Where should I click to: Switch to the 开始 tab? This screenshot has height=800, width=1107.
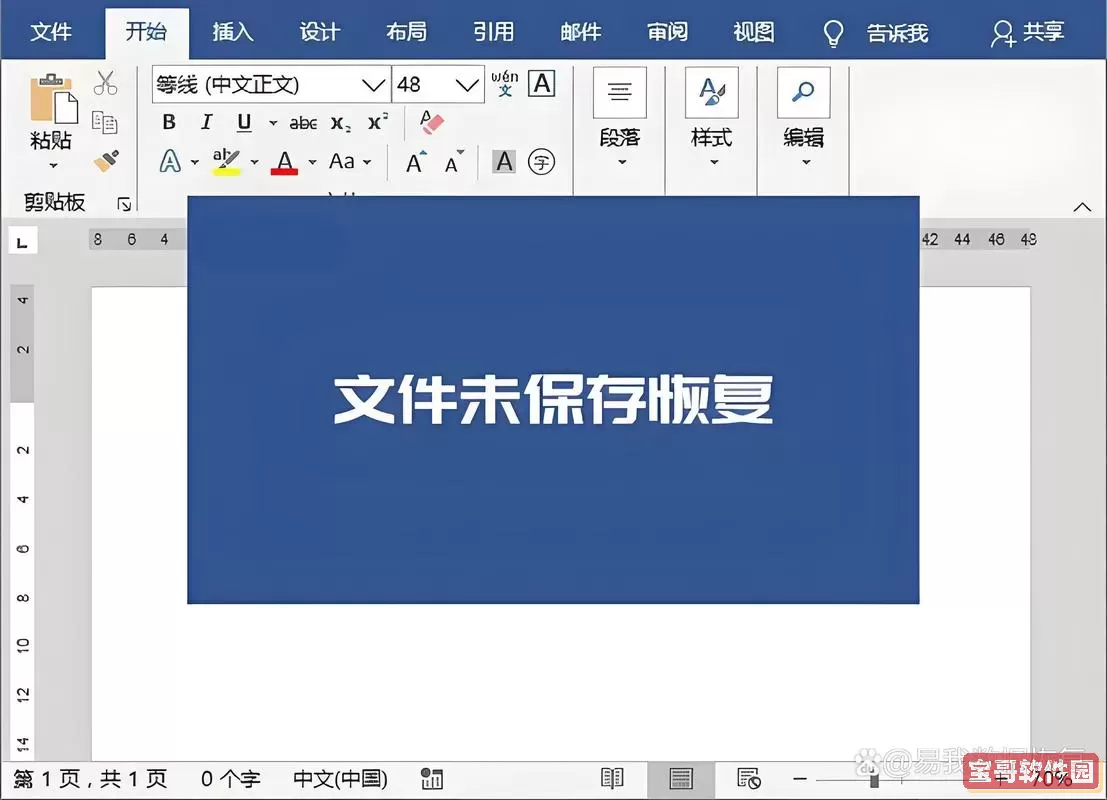(x=146, y=32)
